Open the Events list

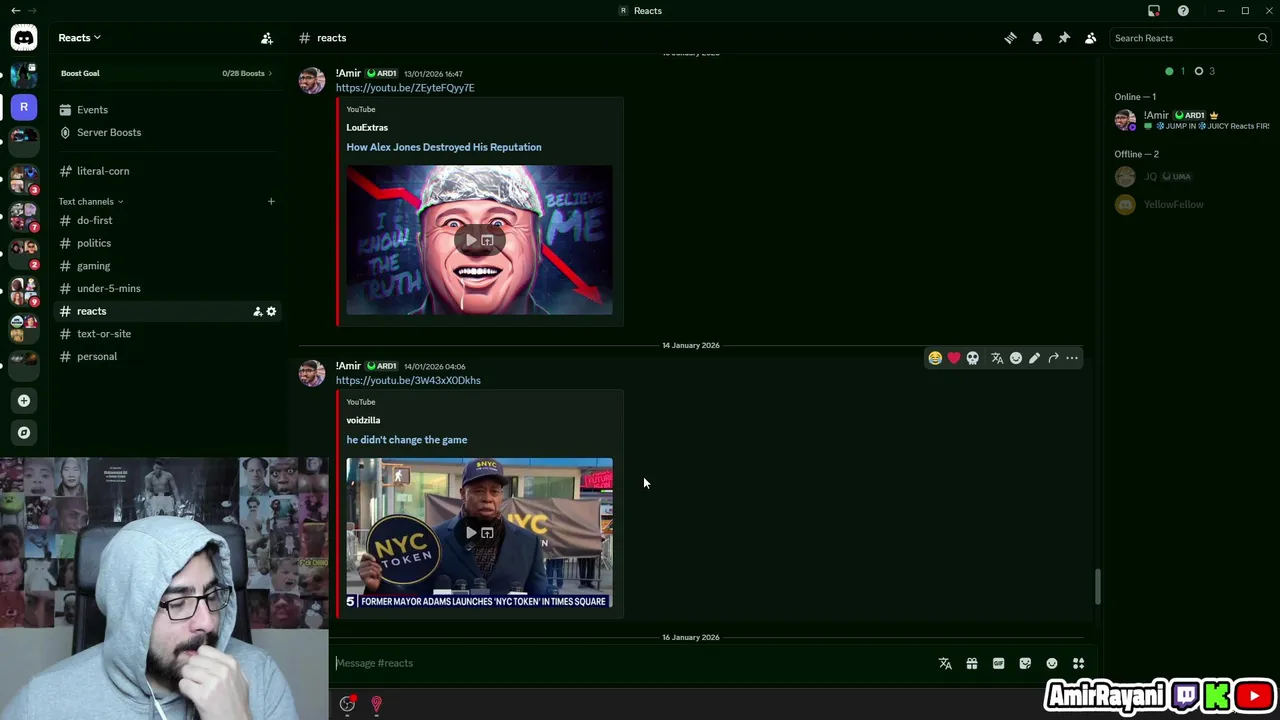coord(168,110)
